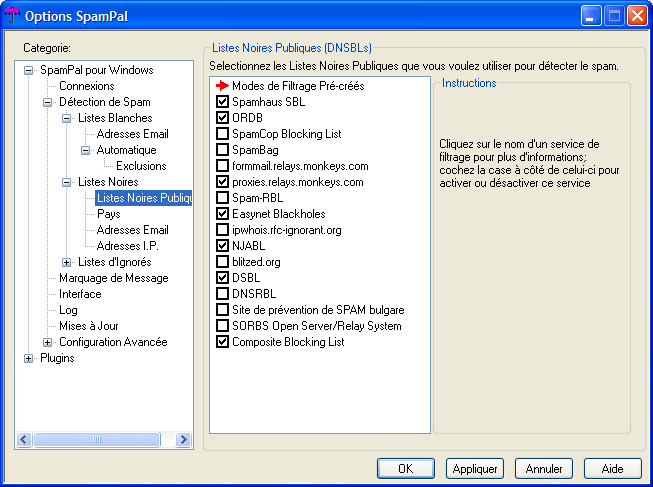This screenshot has width=653, height=487.
Task: Click the SpamPal umbrella icon in title bar
Action: pyautogui.click(x=12, y=15)
